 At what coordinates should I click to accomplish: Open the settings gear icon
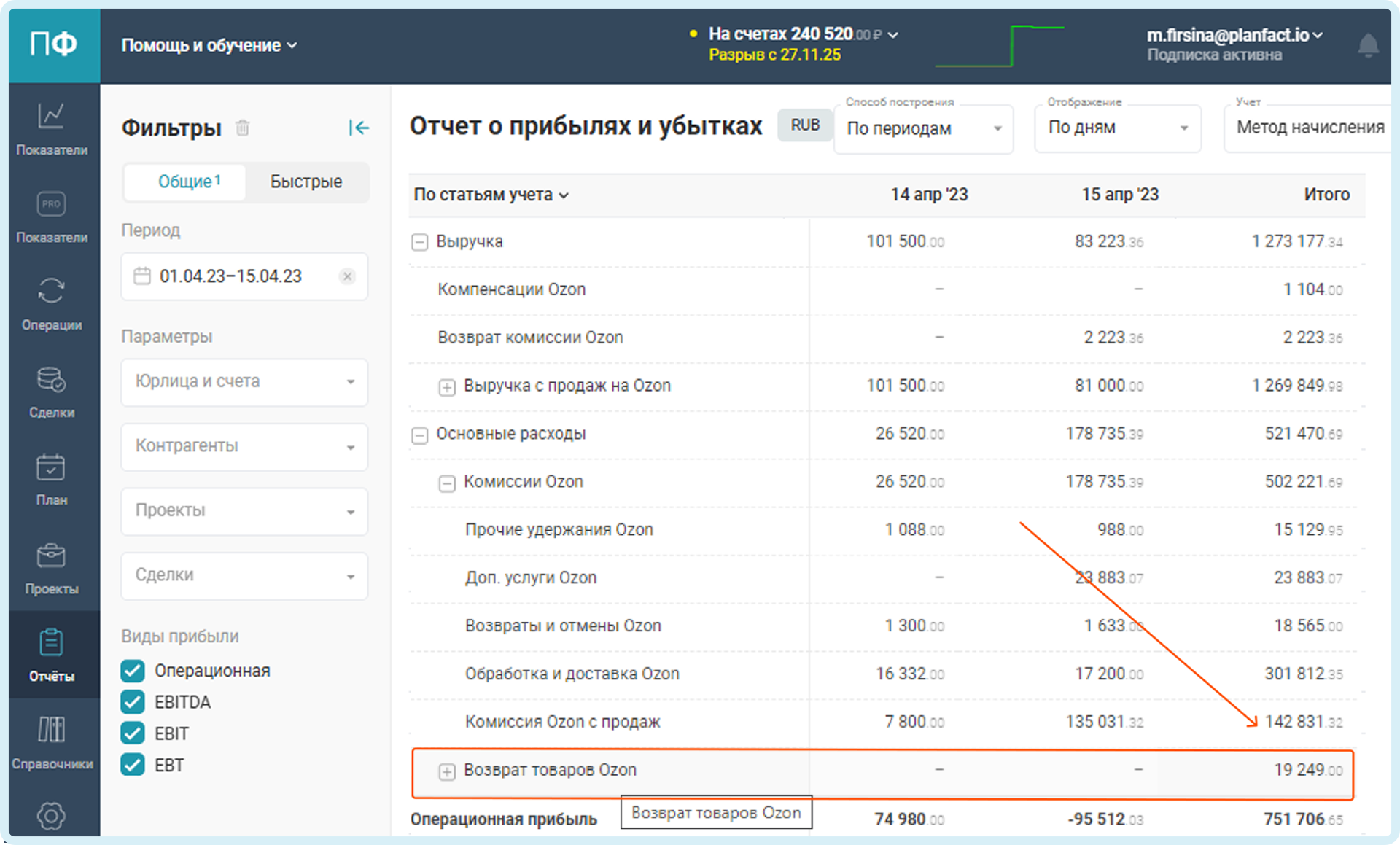click(x=51, y=815)
